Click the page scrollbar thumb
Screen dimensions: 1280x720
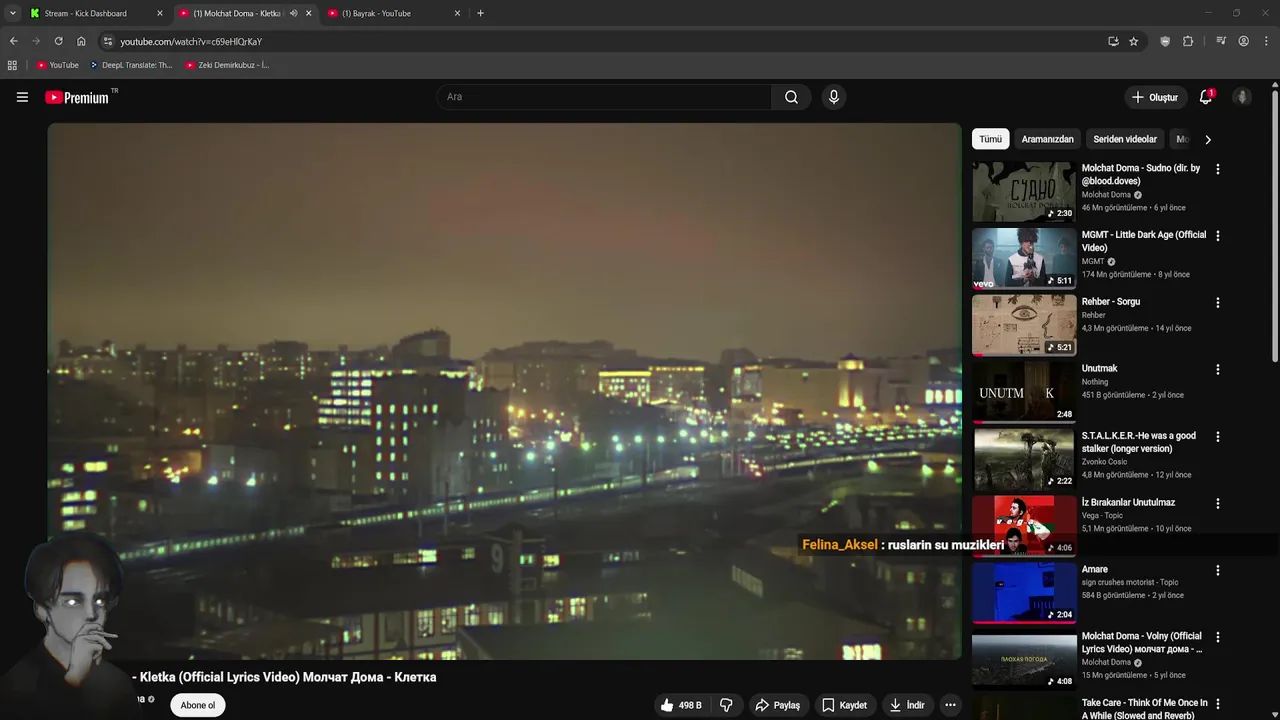[x=1275, y=227]
